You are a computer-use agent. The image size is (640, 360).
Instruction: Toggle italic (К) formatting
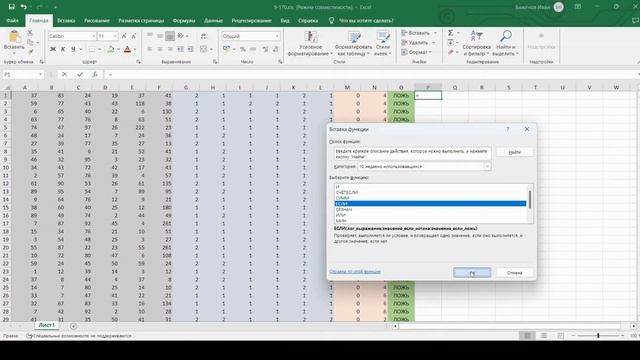click(63, 49)
